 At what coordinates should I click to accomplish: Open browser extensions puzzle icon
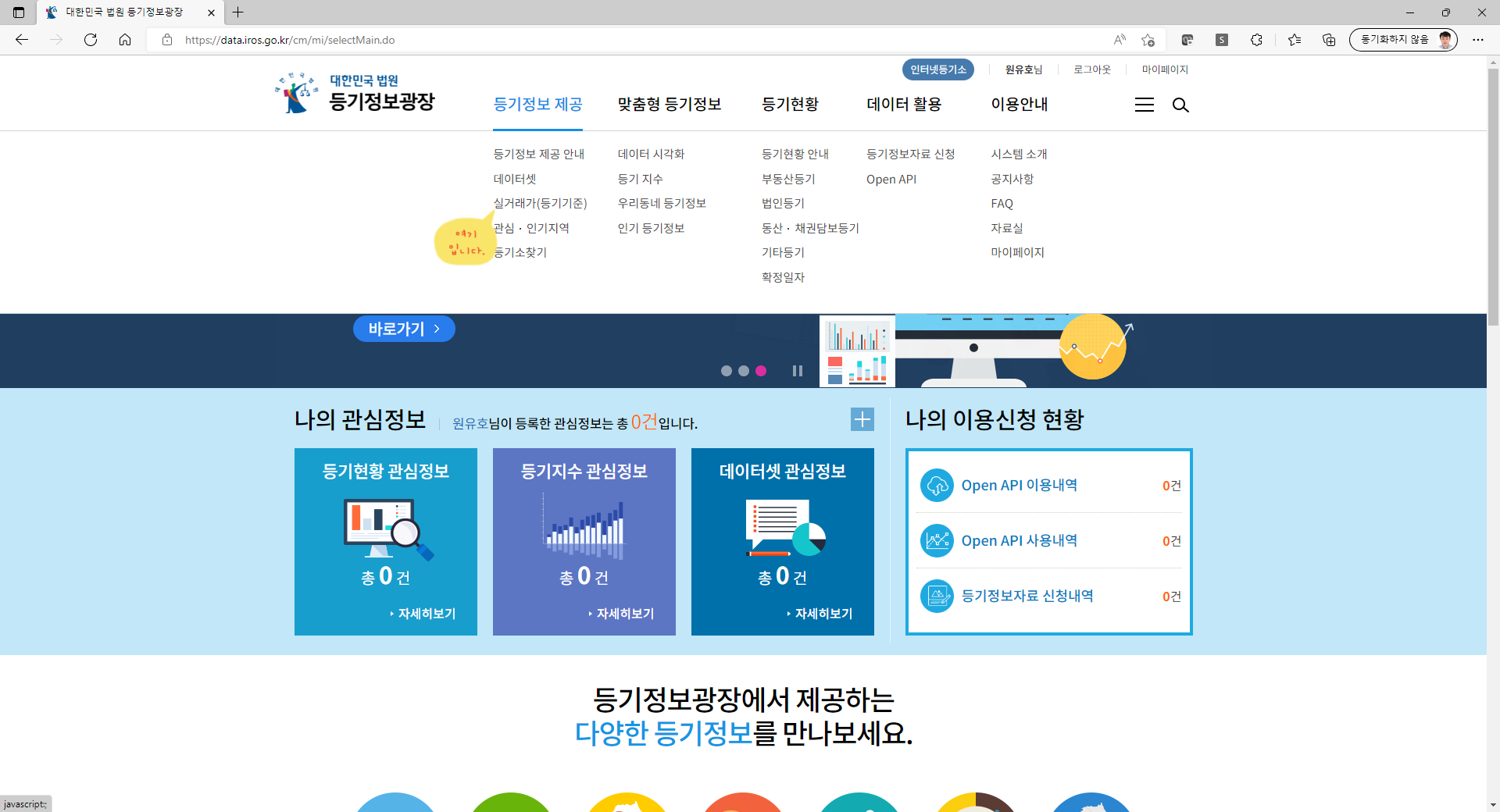(1256, 40)
